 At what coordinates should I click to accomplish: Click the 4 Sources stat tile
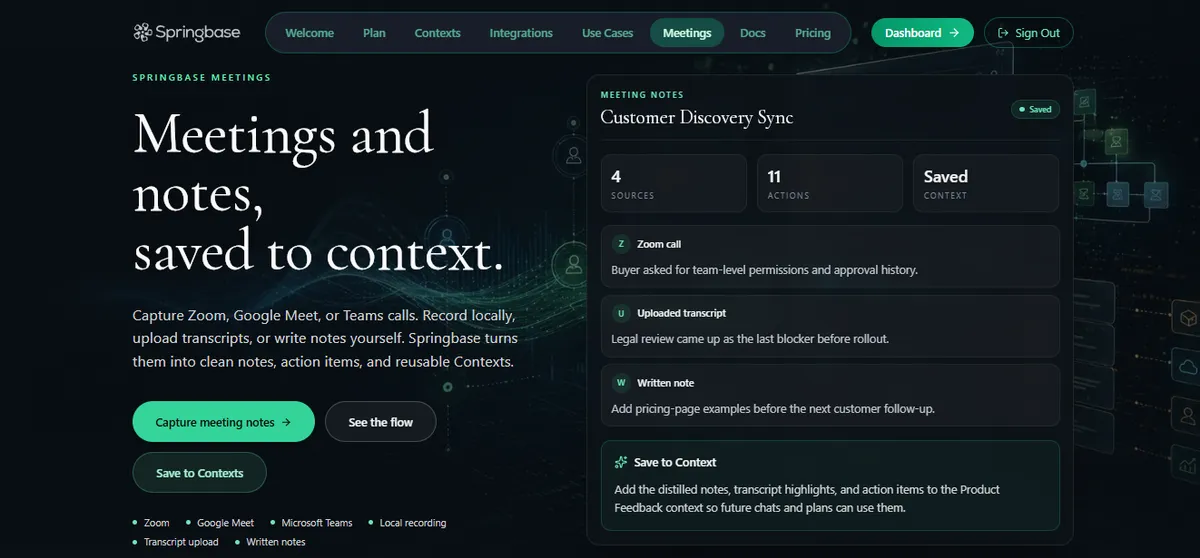point(674,183)
